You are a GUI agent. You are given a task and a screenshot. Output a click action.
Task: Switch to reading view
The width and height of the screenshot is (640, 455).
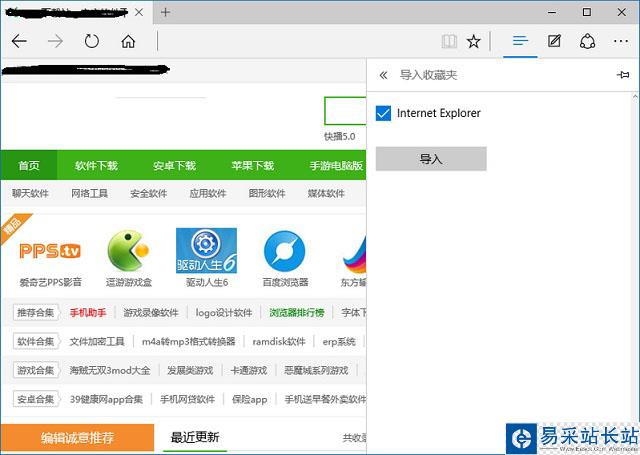449,41
